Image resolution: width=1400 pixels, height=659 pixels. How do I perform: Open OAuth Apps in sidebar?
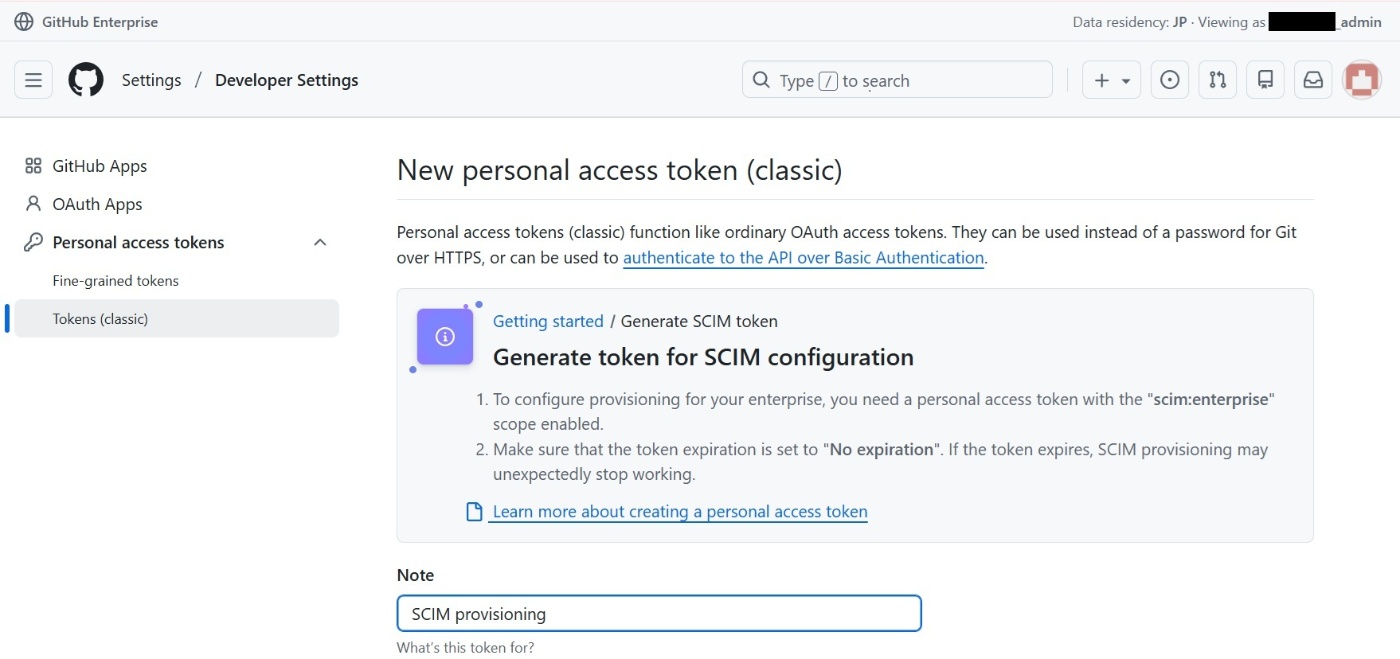97,204
